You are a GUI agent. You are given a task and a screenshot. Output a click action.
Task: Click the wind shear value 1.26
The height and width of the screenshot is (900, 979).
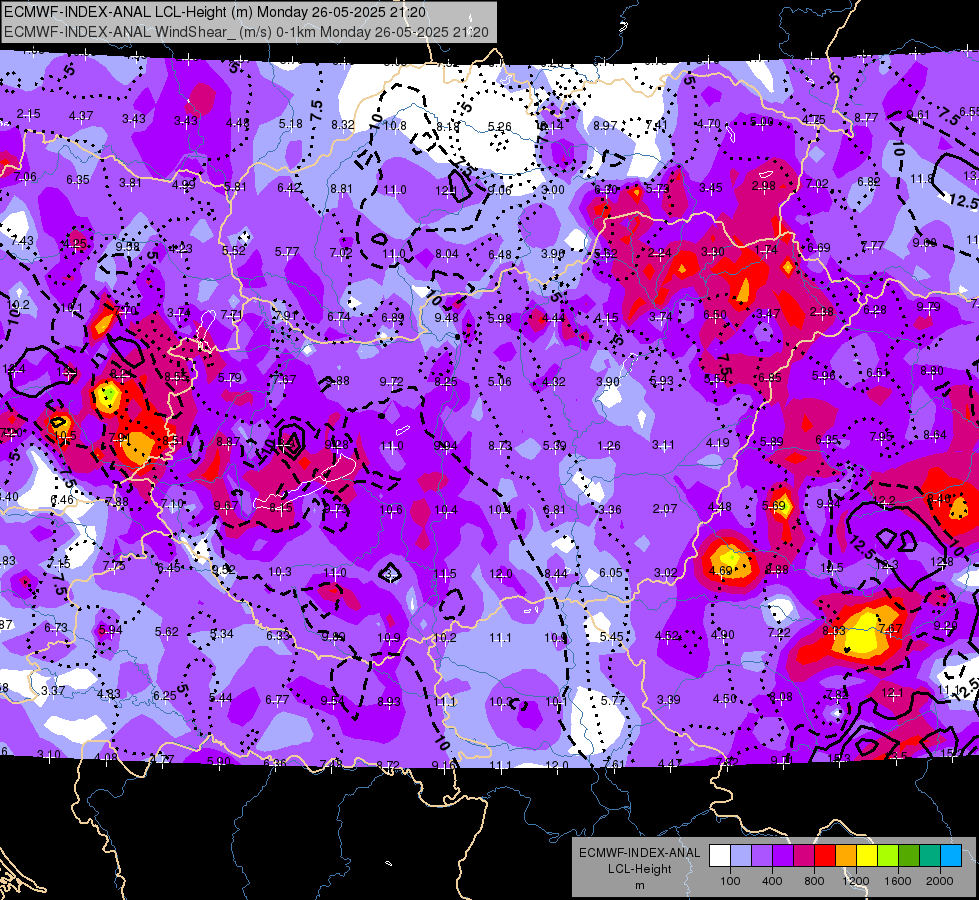click(x=609, y=446)
